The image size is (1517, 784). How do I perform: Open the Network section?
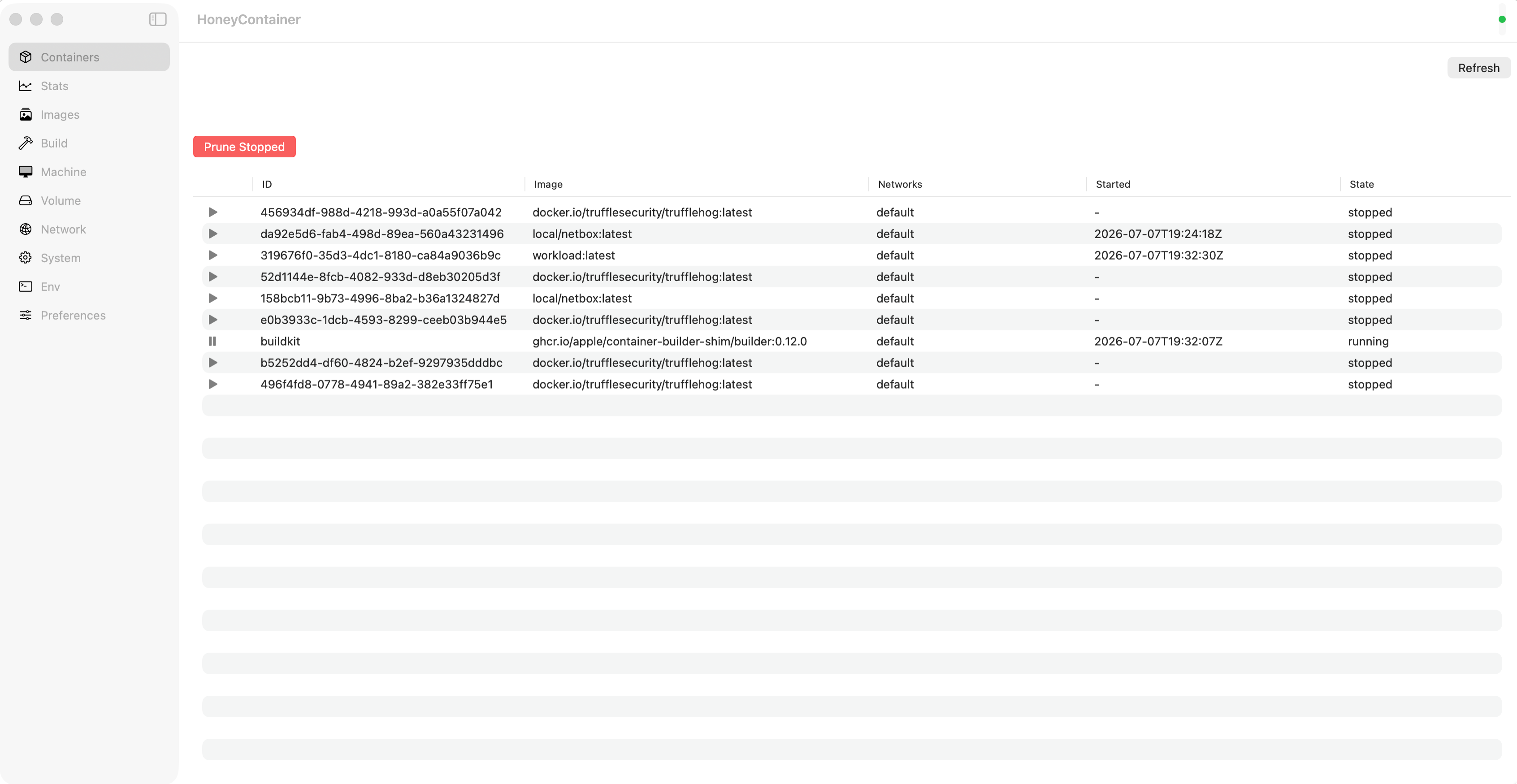click(x=89, y=229)
